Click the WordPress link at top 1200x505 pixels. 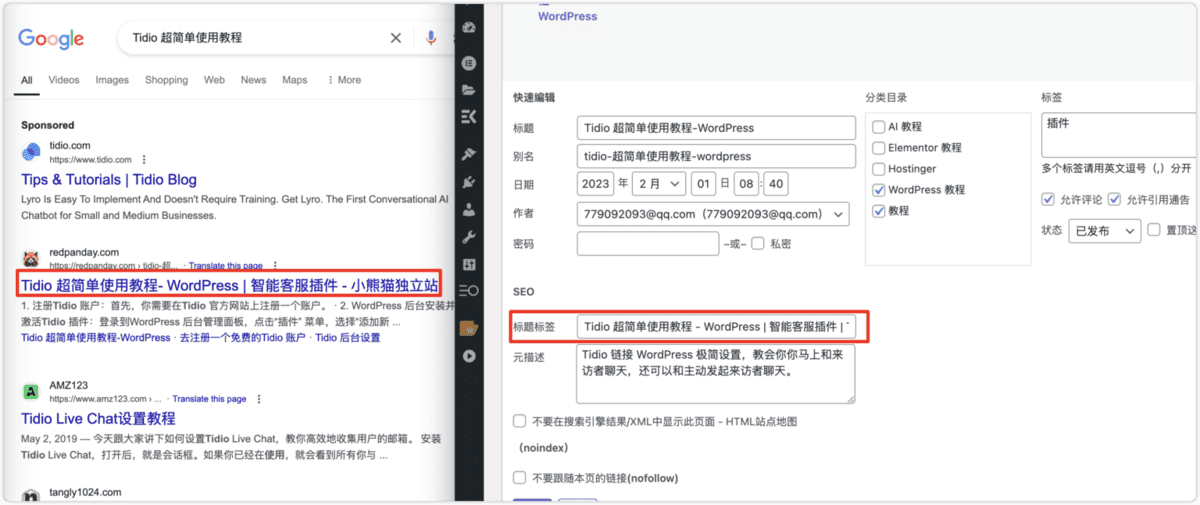pyautogui.click(x=567, y=16)
